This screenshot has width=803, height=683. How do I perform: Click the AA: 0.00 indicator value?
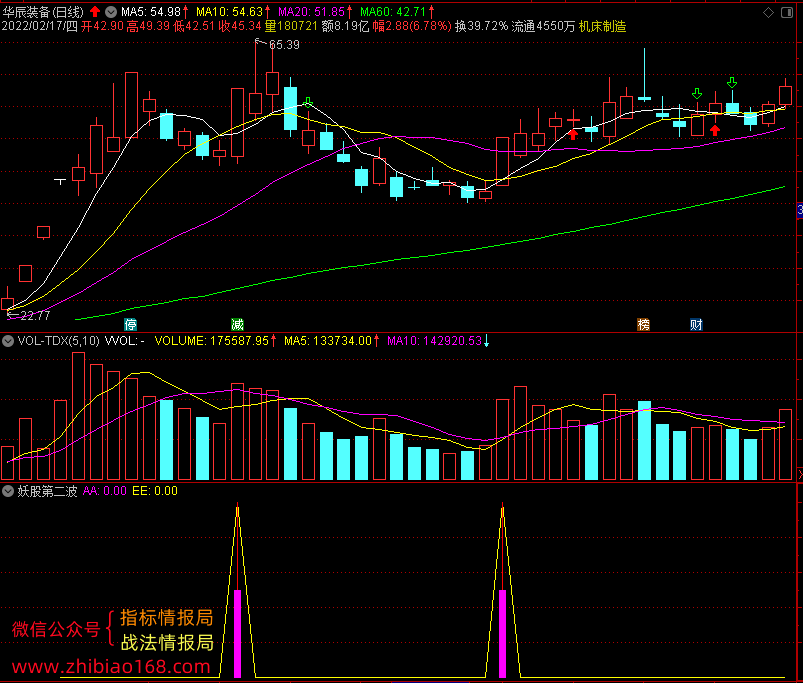(104, 491)
